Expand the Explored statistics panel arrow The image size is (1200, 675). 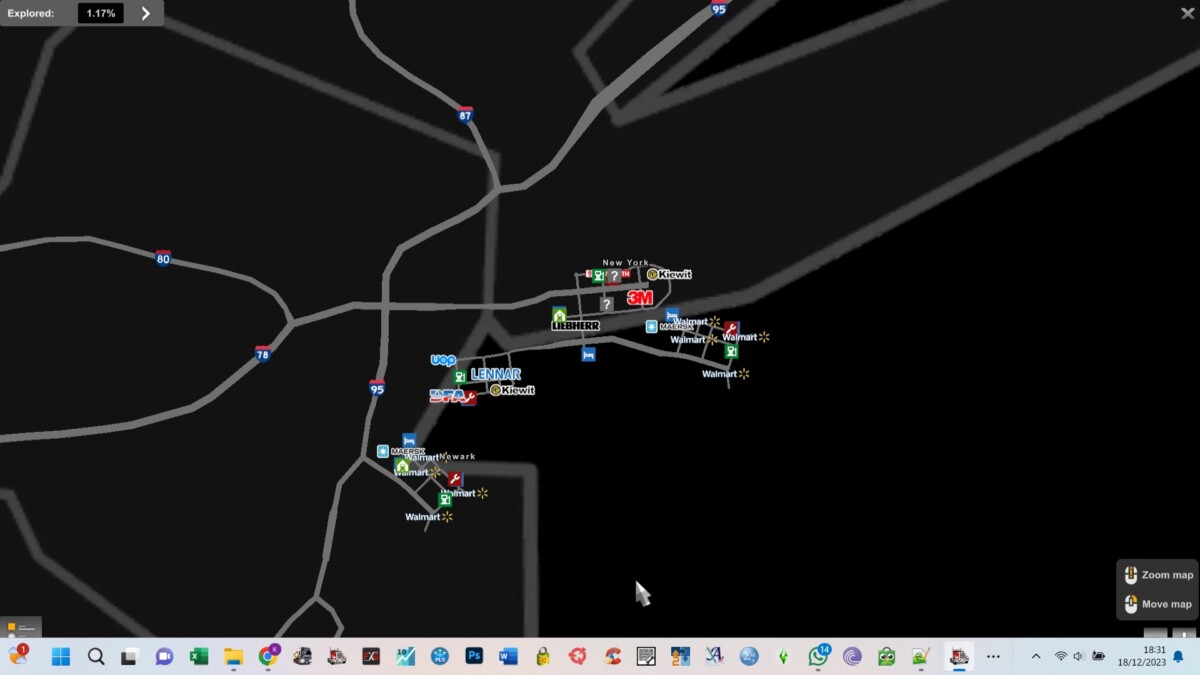[146, 13]
